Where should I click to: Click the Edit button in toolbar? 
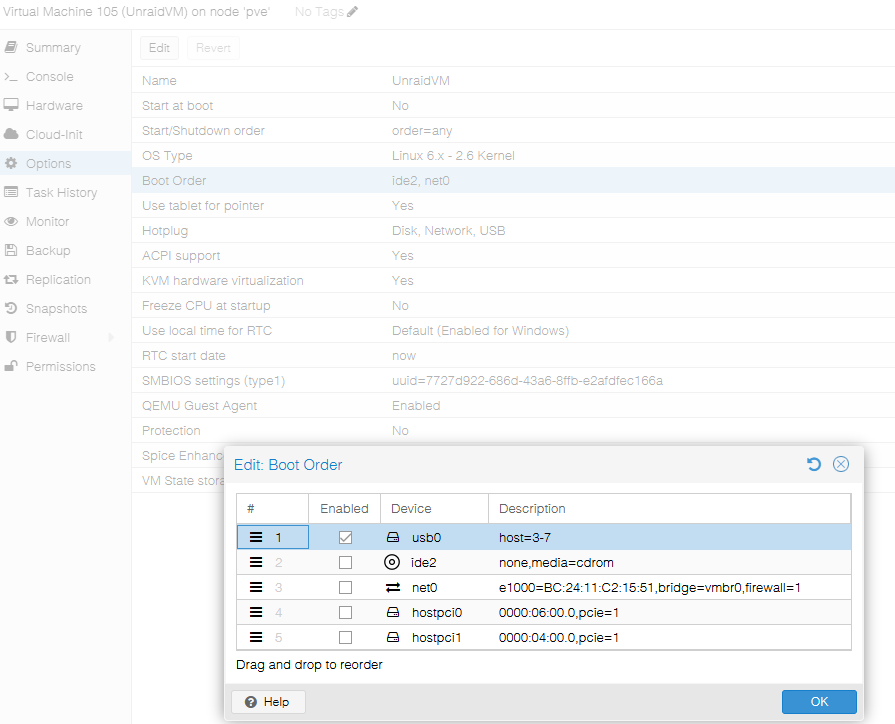tap(159, 48)
